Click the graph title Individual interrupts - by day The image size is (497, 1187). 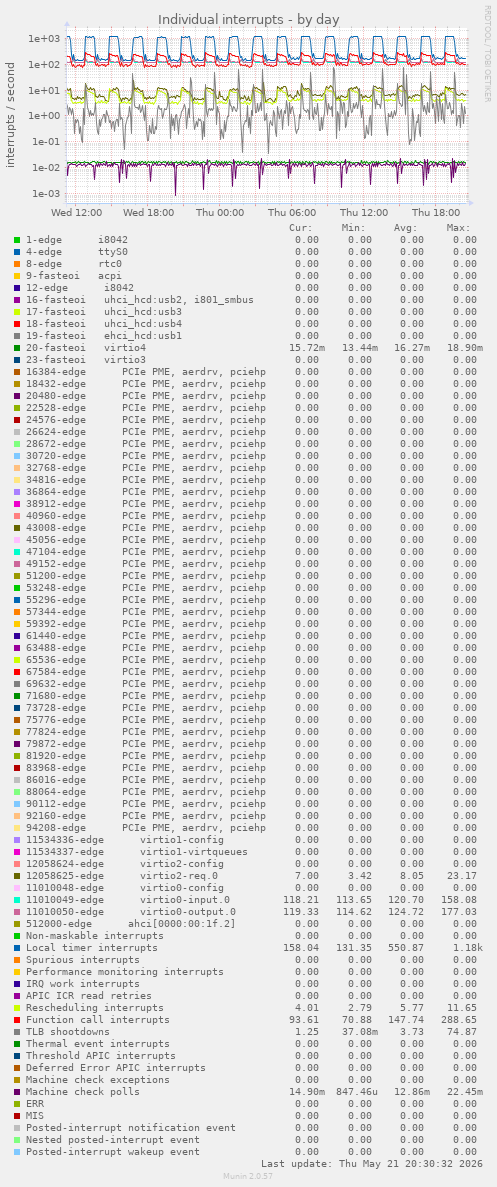[248, 19]
